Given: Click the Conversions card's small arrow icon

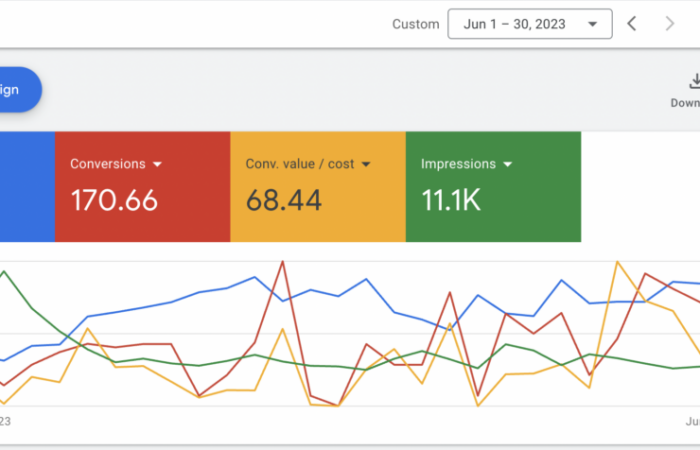Looking at the screenshot, I should coord(157,164).
